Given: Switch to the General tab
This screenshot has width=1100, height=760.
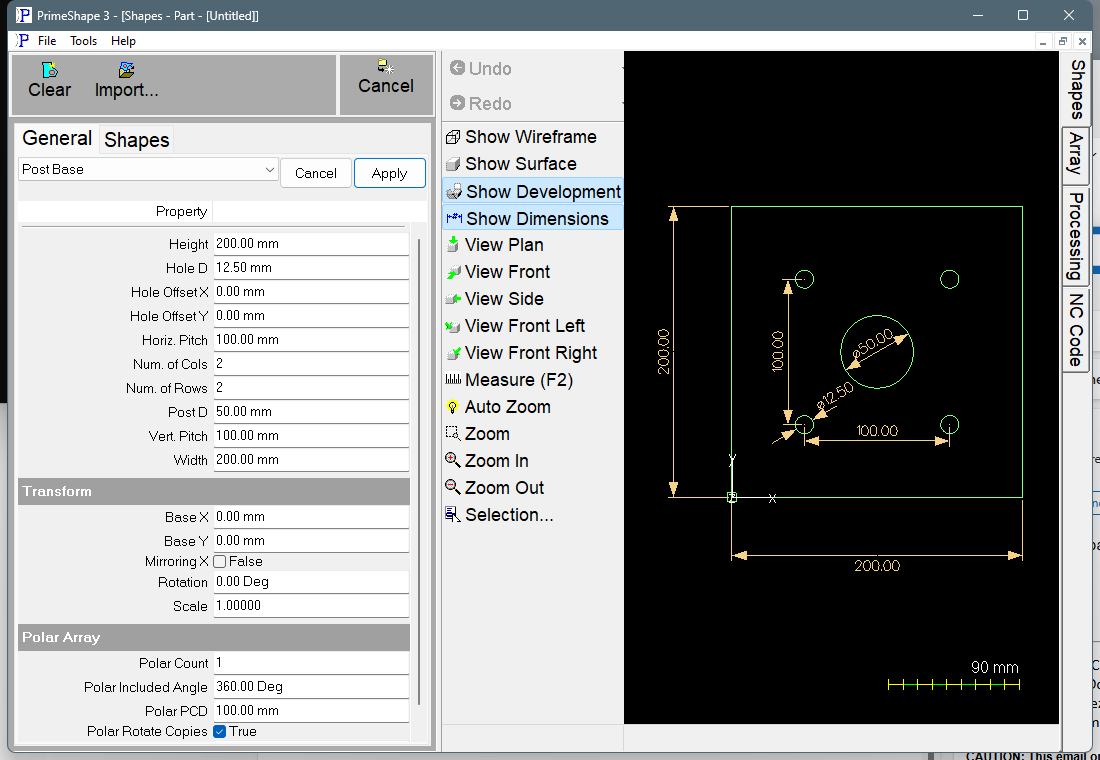Looking at the screenshot, I should click(x=57, y=138).
